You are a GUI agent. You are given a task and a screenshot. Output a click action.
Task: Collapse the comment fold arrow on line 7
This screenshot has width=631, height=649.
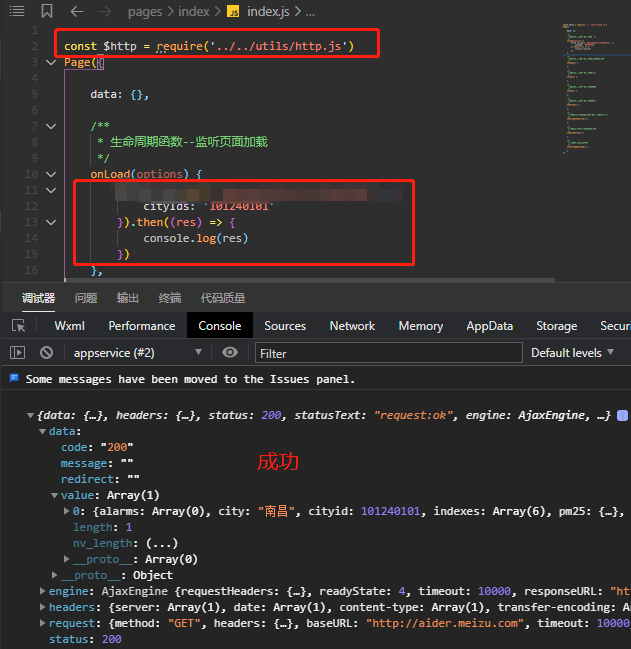tap(51, 126)
